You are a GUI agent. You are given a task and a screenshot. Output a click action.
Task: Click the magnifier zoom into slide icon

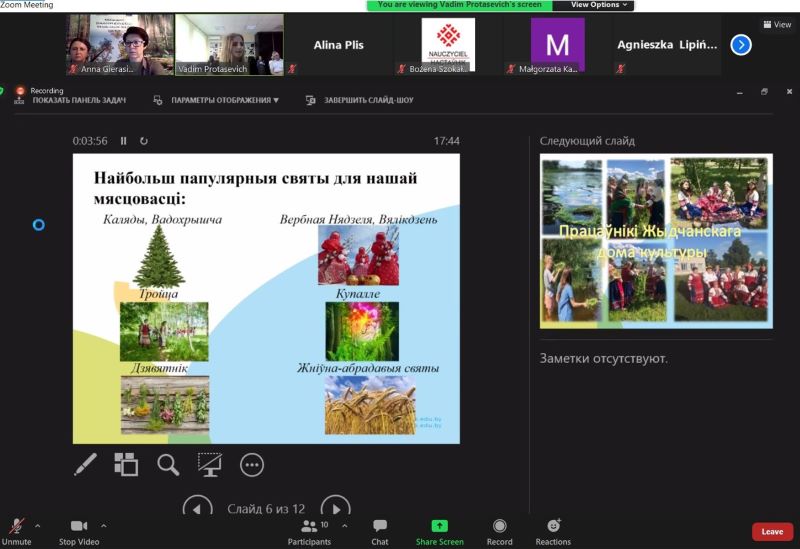[x=168, y=464]
